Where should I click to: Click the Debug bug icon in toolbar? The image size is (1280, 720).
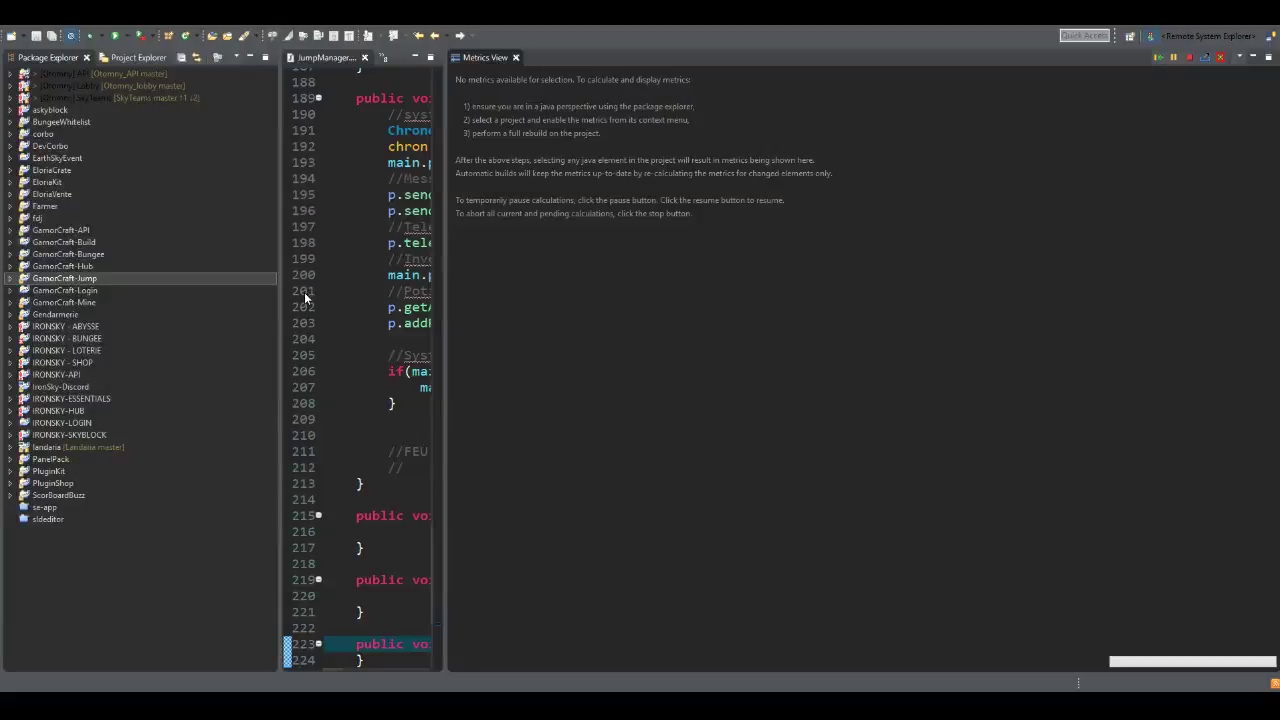[89, 36]
